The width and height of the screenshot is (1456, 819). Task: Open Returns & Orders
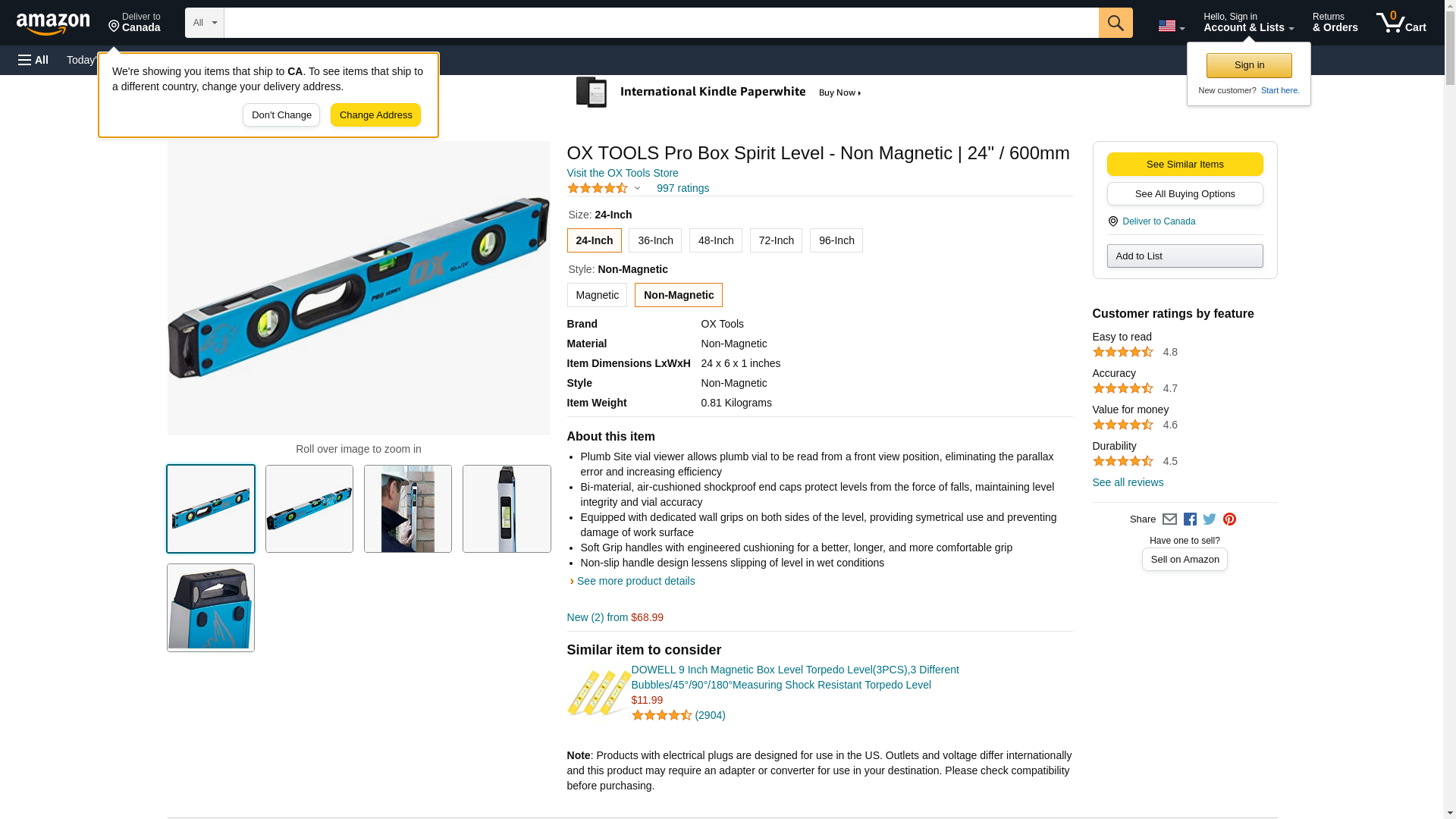pos(1335,23)
